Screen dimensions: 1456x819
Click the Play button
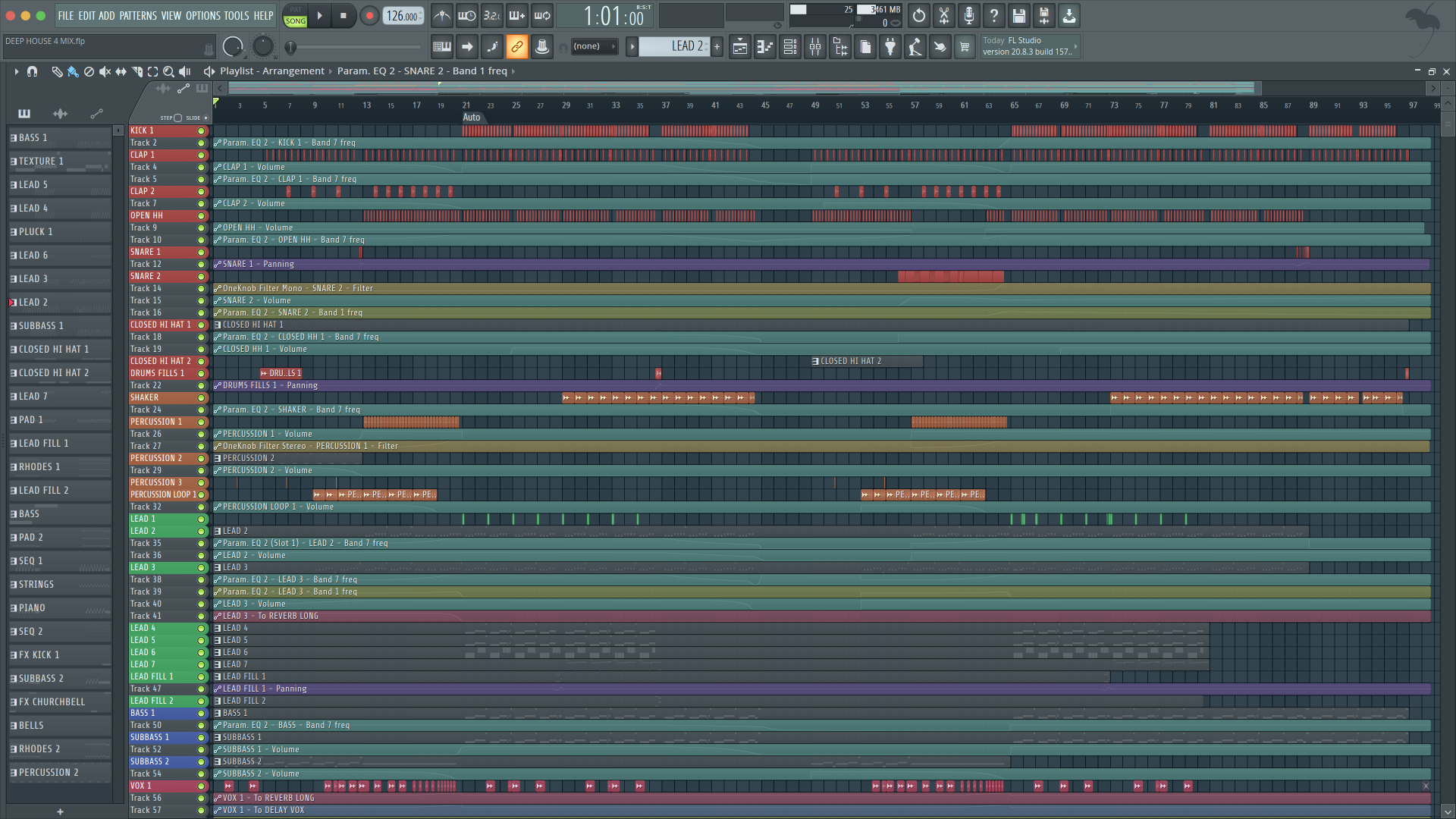319,15
